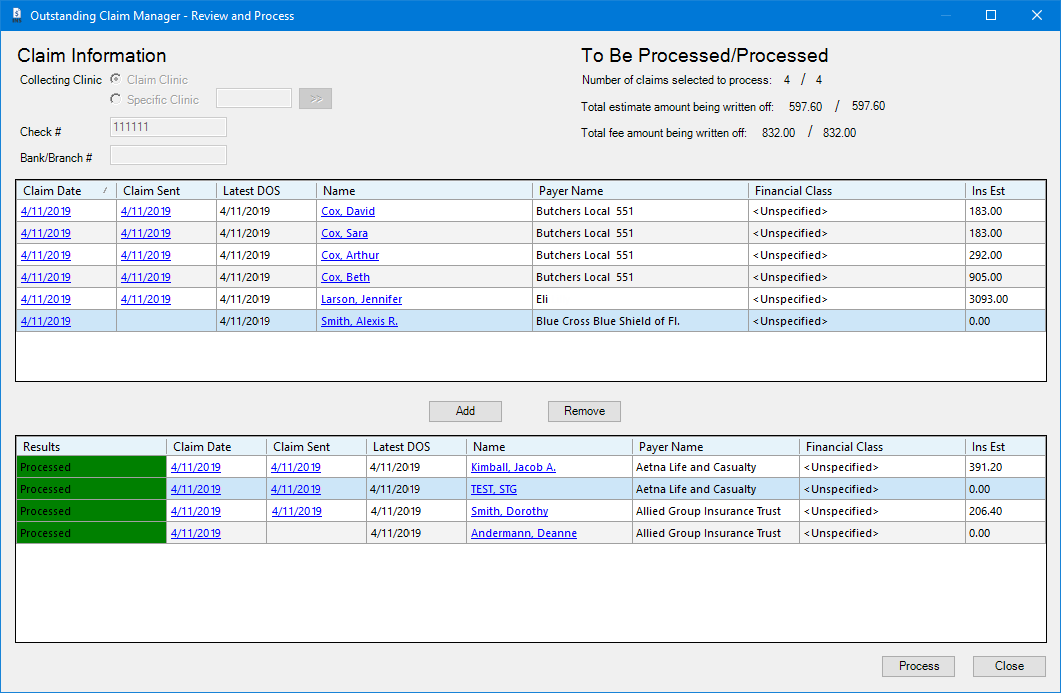
Task: Open Claim Date link for TEST, STG
Action: point(196,489)
